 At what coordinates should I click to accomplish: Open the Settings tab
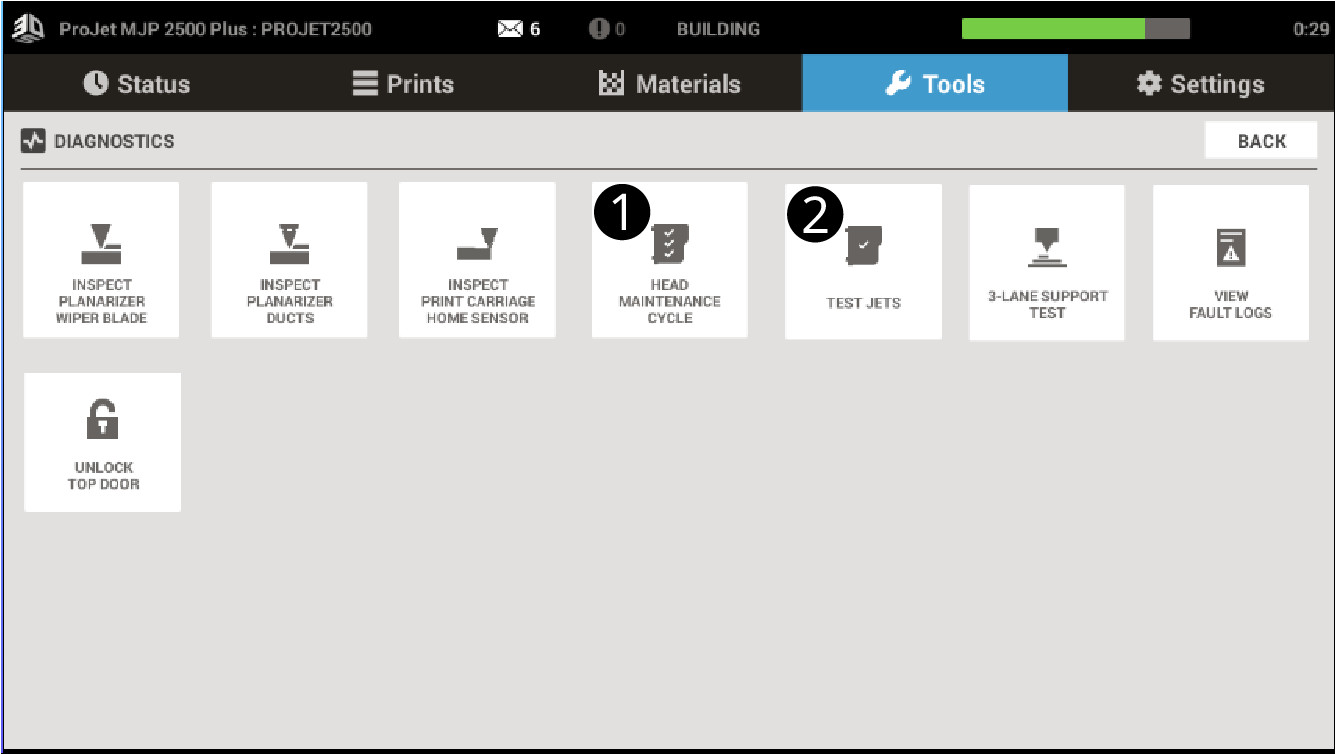[x=1200, y=84]
